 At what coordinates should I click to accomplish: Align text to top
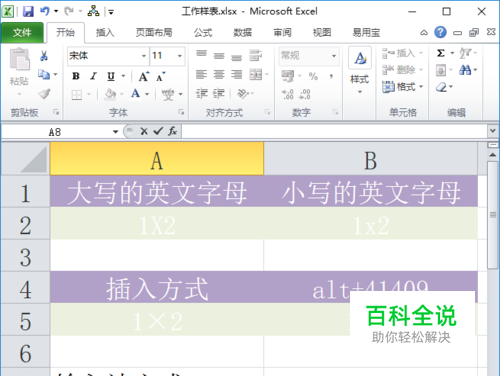pyautogui.click(x=201, y=54)
